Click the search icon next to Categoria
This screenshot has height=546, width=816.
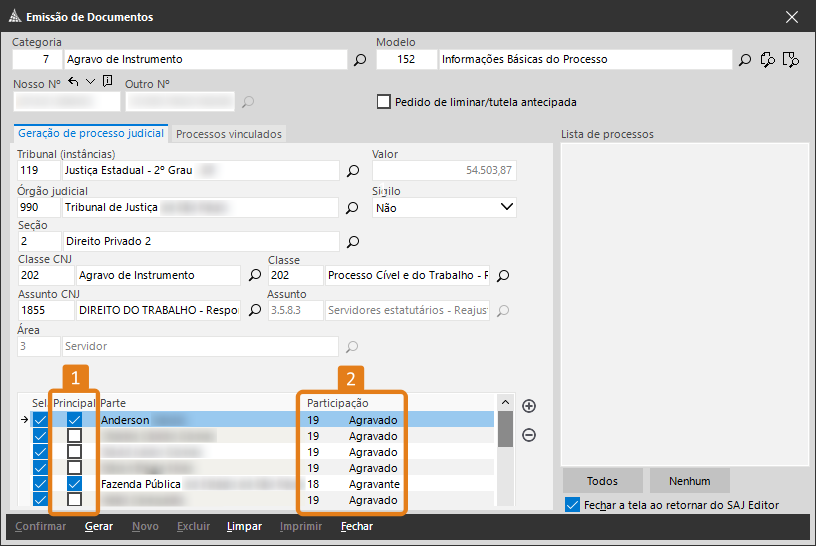360,60
